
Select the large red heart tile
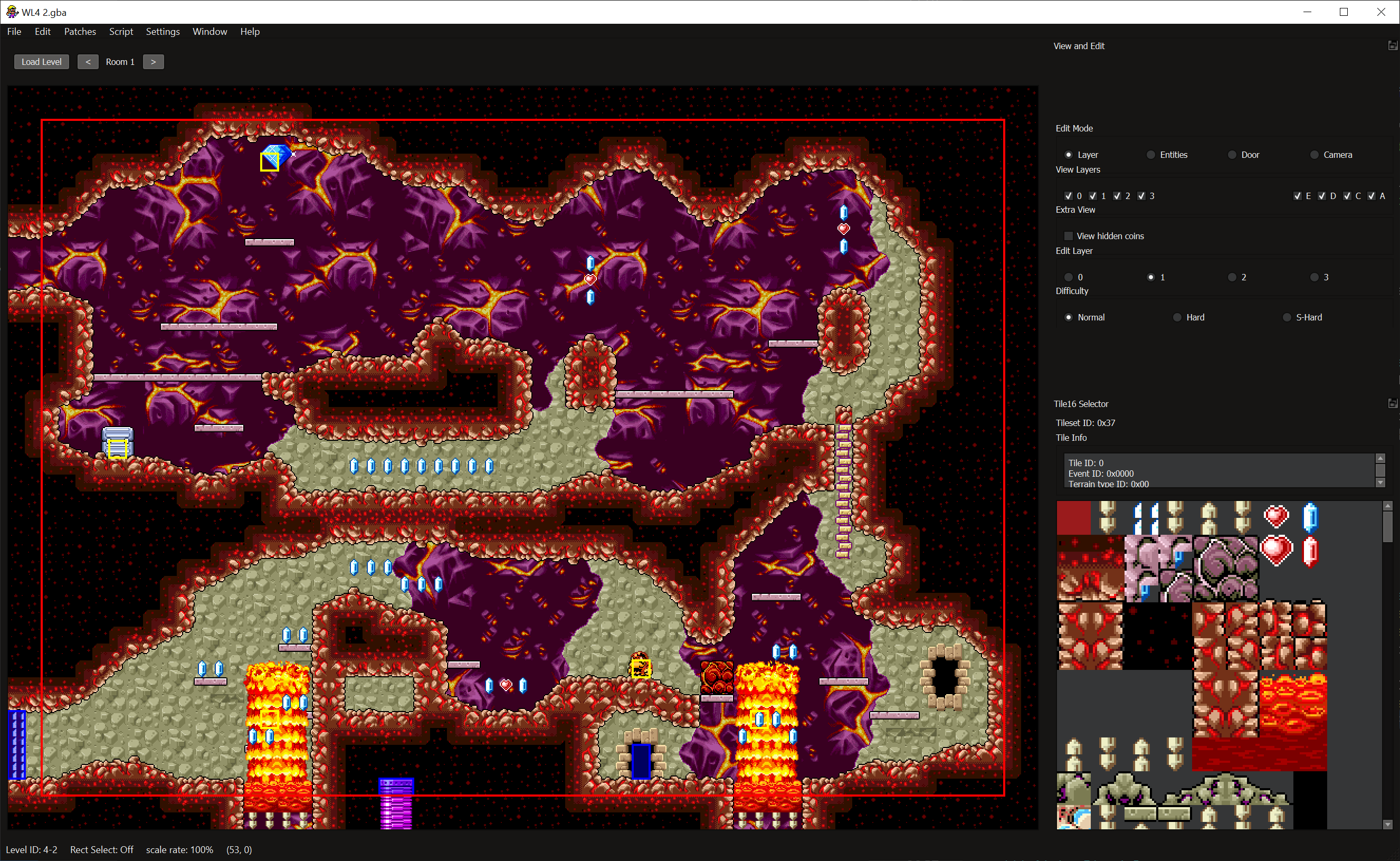click(1275, 551)
